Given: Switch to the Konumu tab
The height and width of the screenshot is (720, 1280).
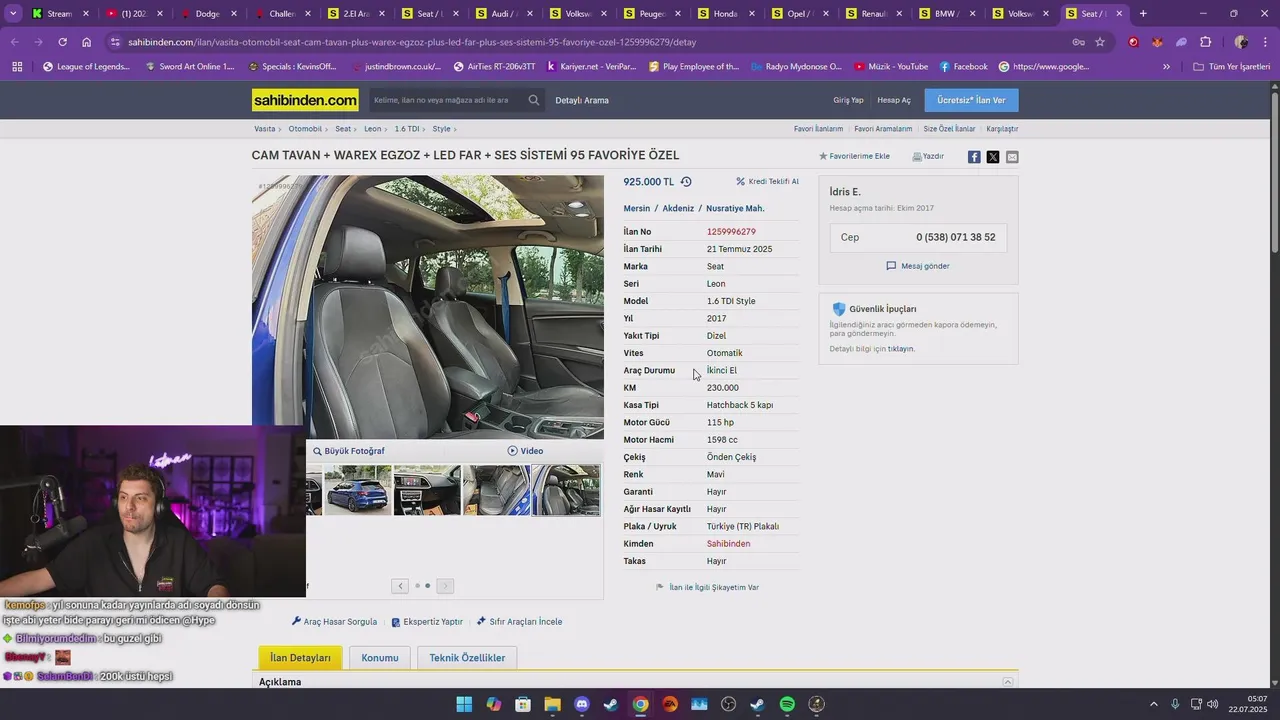Looking at the screenshot, I should [380, 658].
